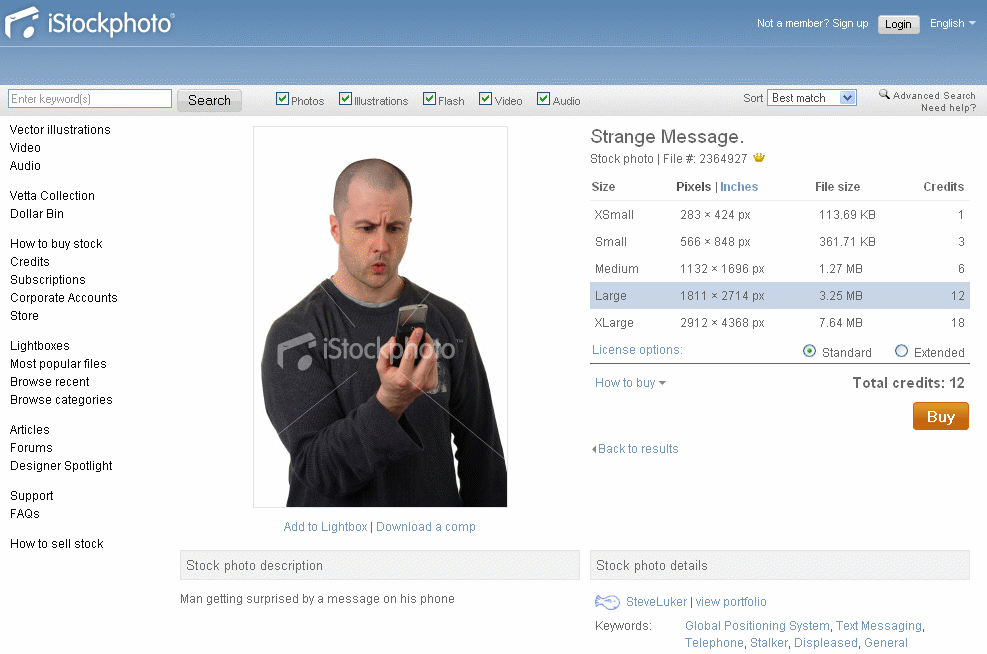
Task: Open the Video sidebar item
Action: coord(25,148)
